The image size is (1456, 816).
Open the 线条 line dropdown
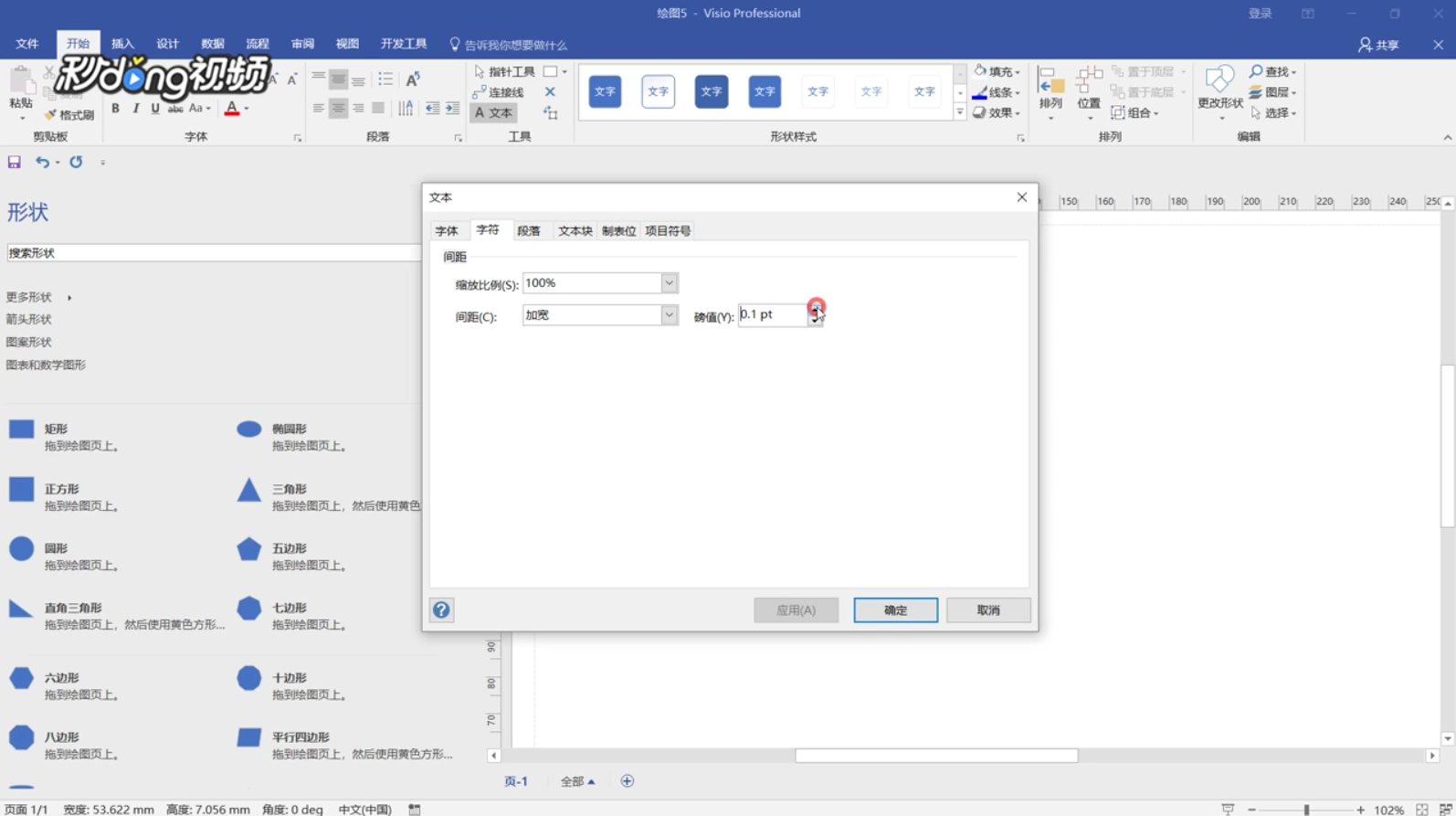[997, 92]
